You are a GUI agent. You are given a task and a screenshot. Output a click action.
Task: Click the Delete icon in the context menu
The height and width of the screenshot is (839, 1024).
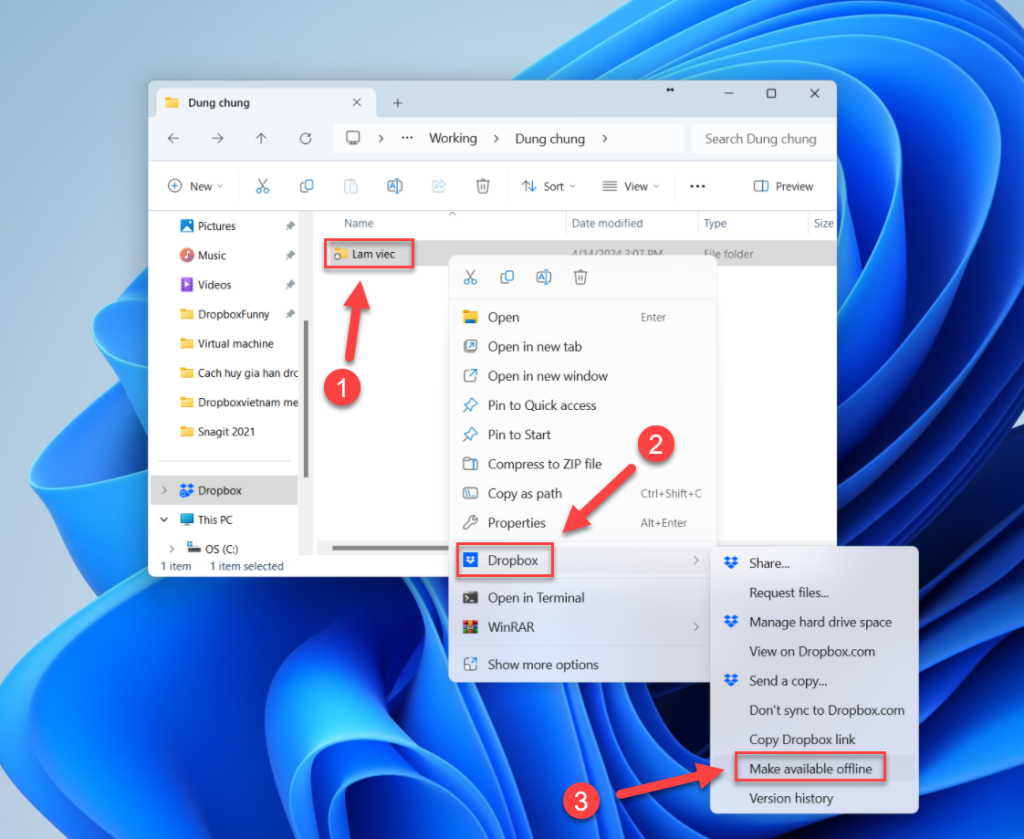[x=580, y=277]
